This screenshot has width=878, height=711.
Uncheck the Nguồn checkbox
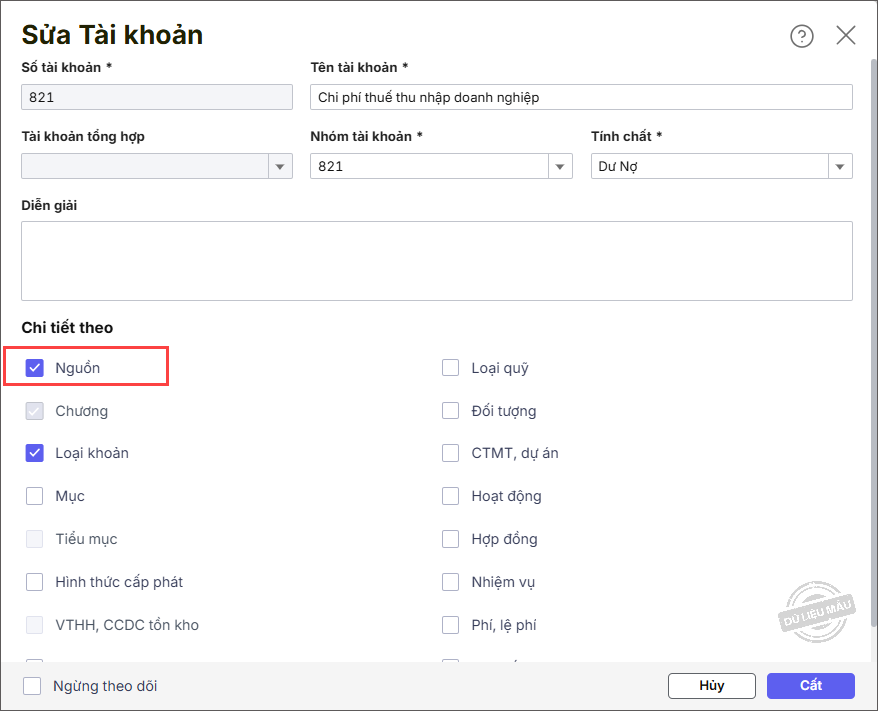click(x=35, y=368)
